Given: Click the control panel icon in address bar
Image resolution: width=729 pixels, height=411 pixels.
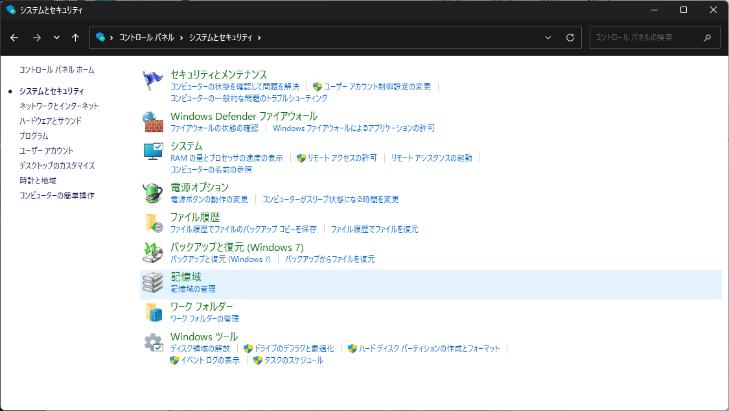Looking at the screenshot, I should click(x=100, y=37).
